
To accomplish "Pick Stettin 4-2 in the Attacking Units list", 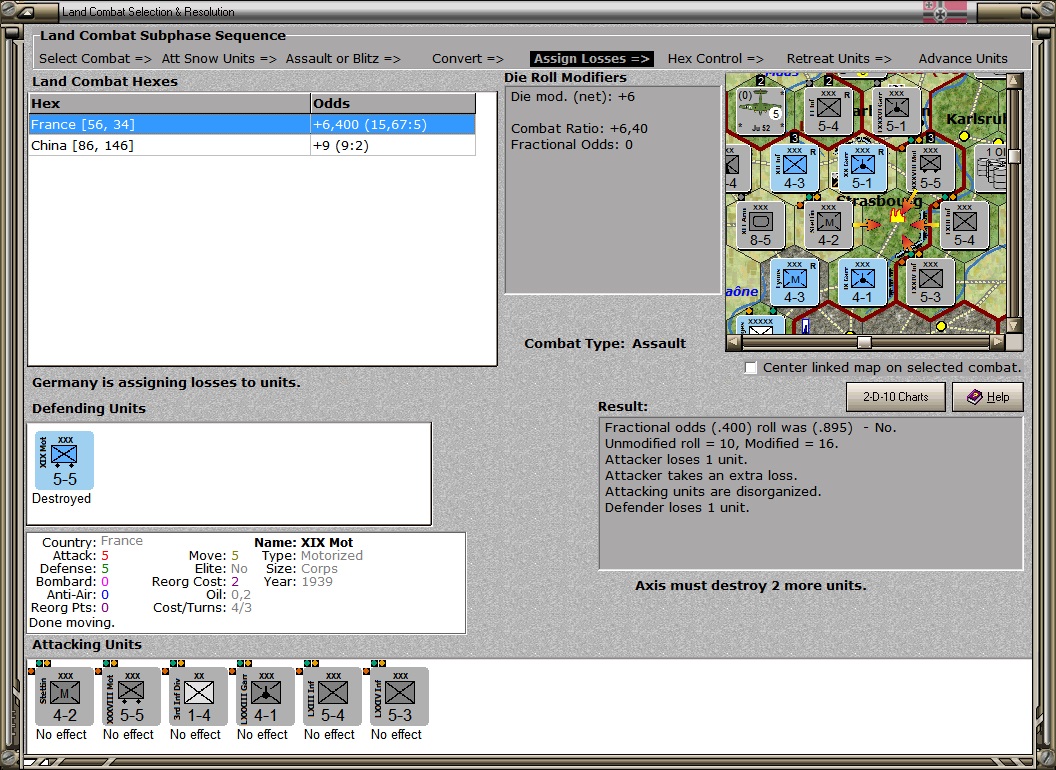I will pyautogui.click(x=65, y=697).
